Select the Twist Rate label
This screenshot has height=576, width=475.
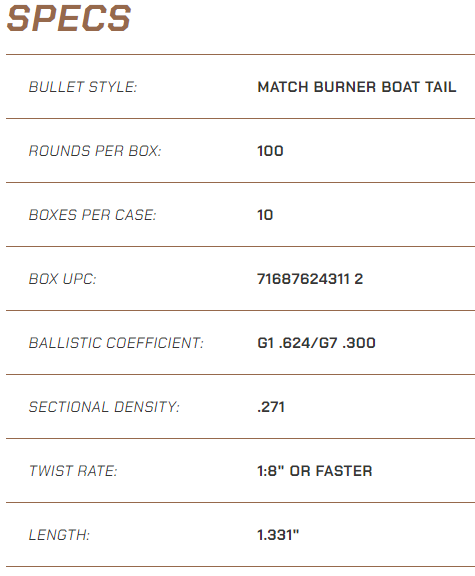pos(73,471)
